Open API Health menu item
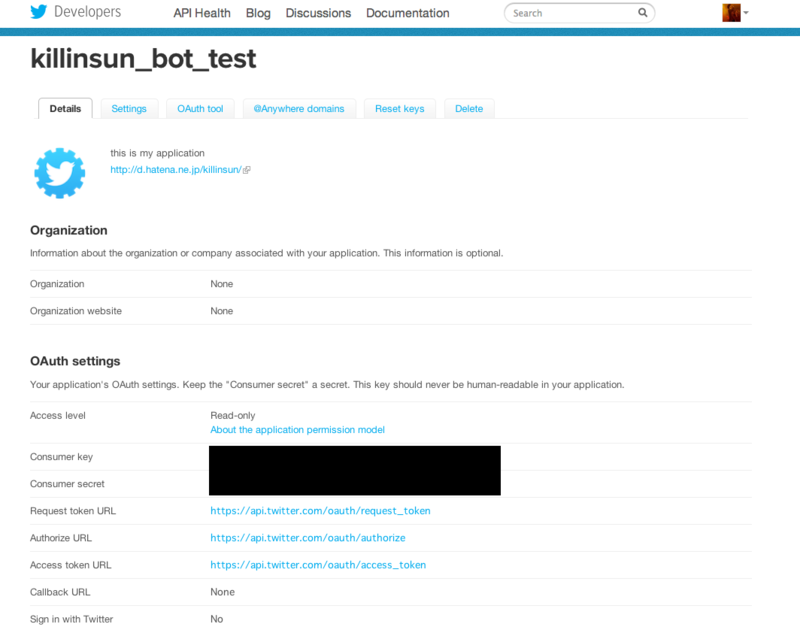Screen dimensions: 800x627 (202, 13)
